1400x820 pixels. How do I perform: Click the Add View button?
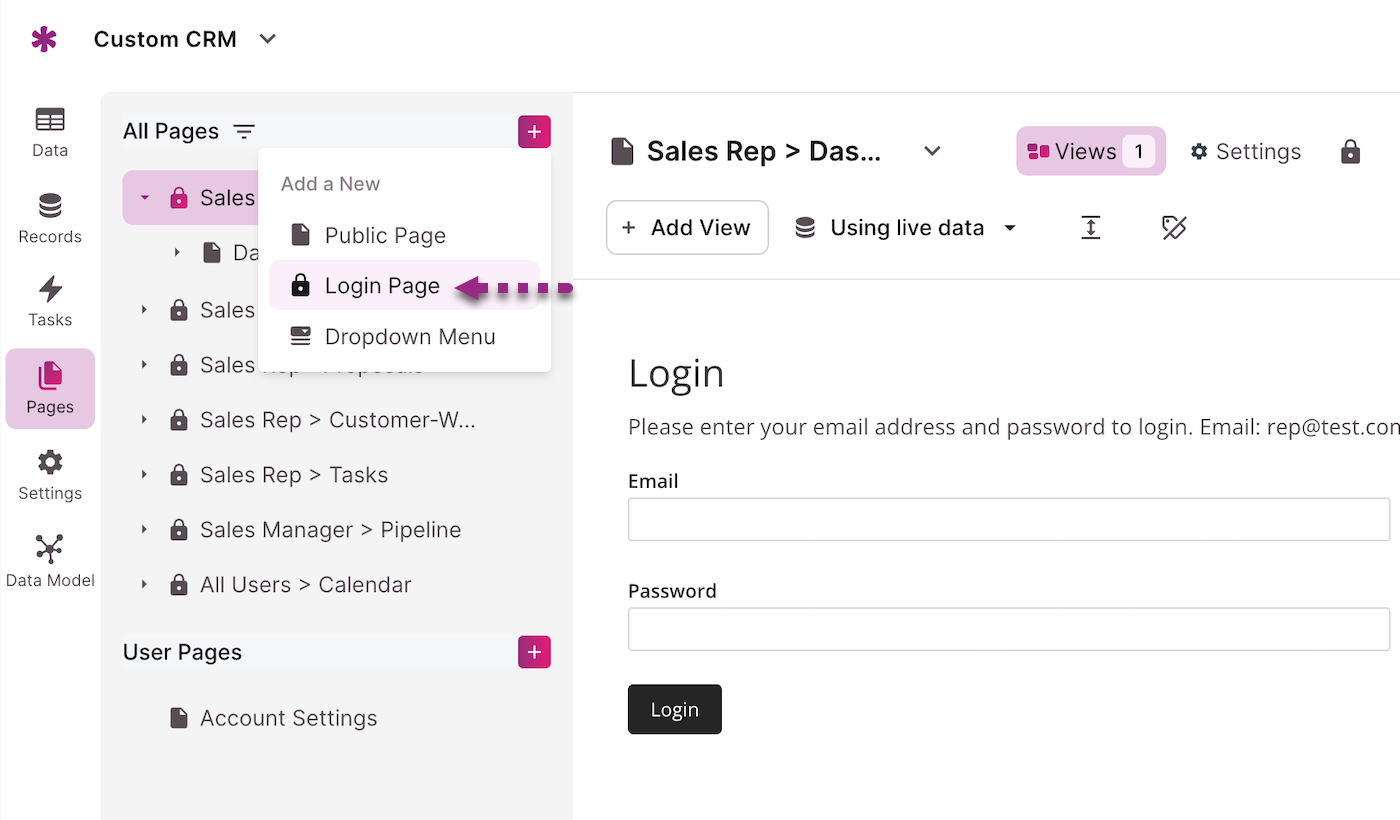coord(687,228)
